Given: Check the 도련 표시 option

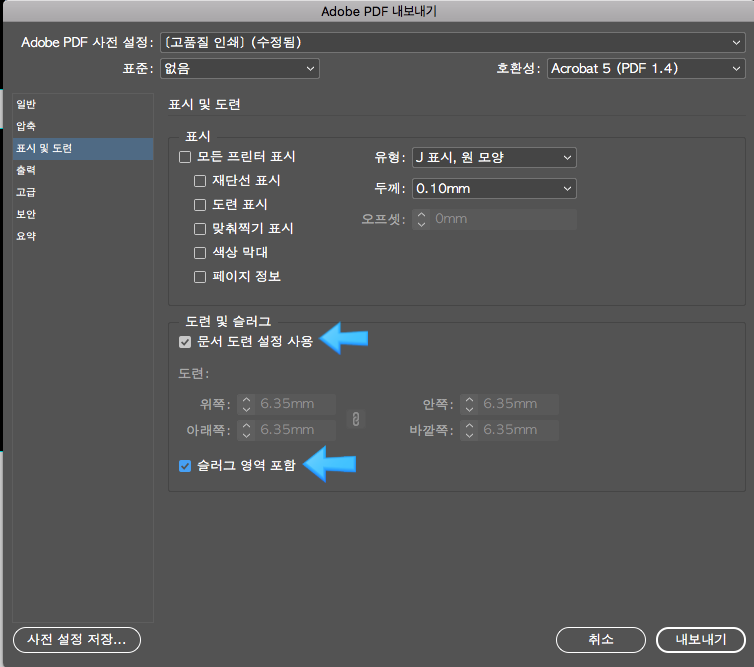Looking at the screenshot, I should click(200, 205).
